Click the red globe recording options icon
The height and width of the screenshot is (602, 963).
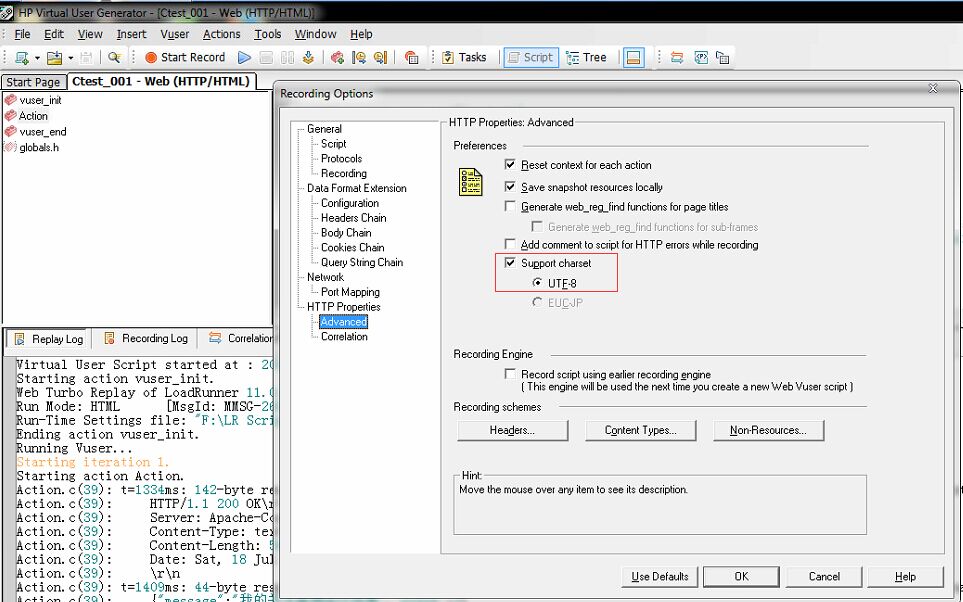pyautogui.click(x=411, y=58)
